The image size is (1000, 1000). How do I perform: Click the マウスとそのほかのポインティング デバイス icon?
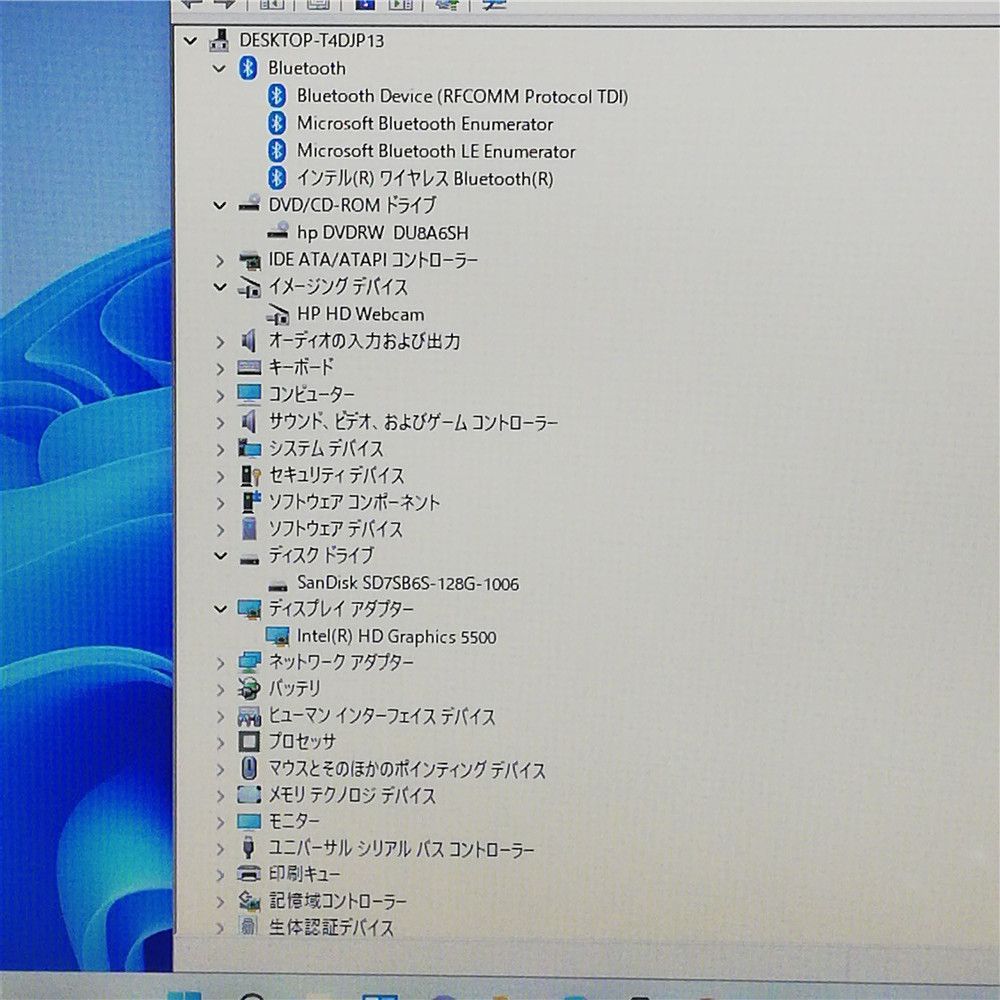pyautogui.click(x=249, y=768)
